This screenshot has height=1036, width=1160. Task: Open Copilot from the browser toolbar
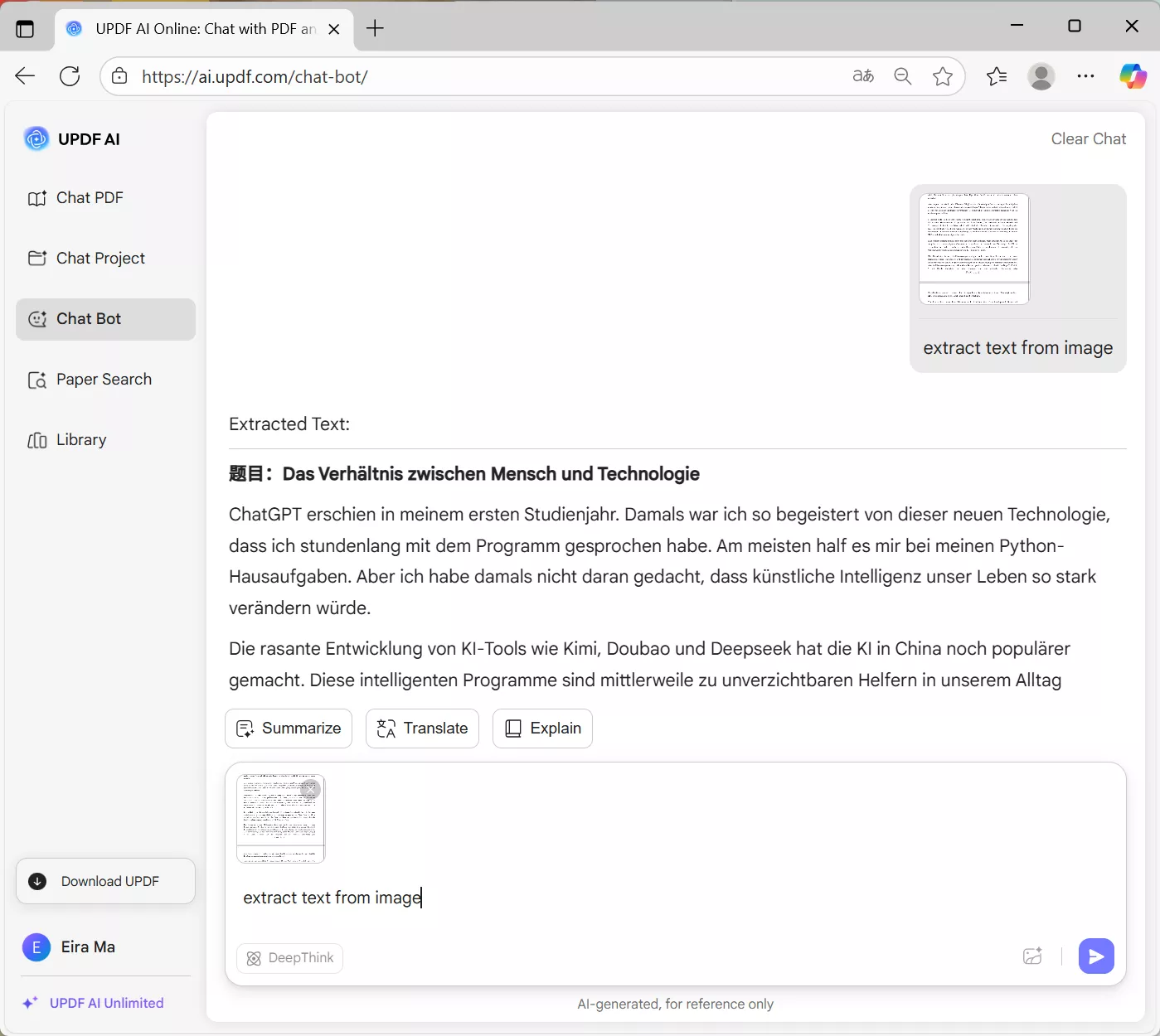click(1131, 76)
